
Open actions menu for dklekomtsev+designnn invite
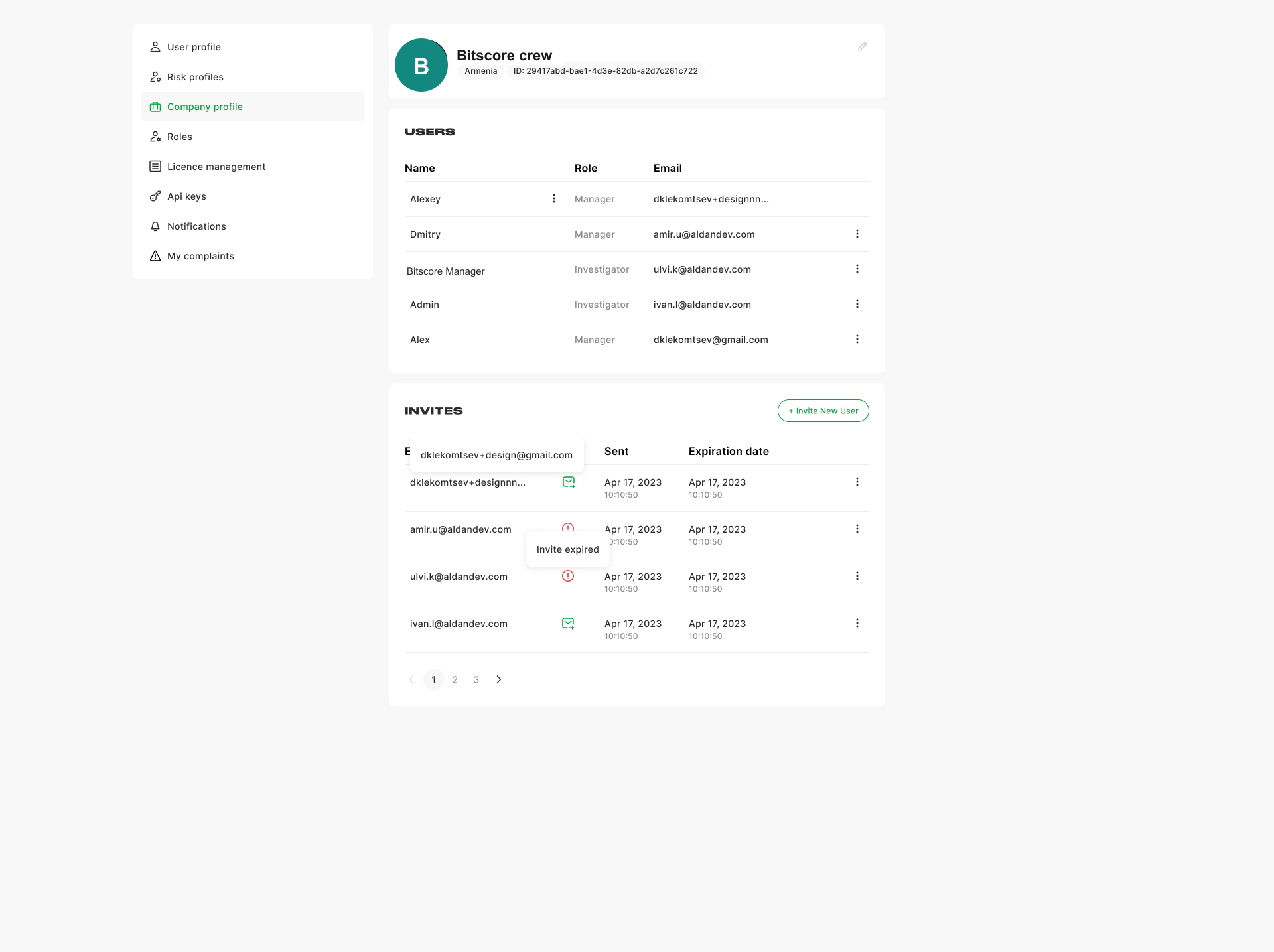(x=857, y=482)
